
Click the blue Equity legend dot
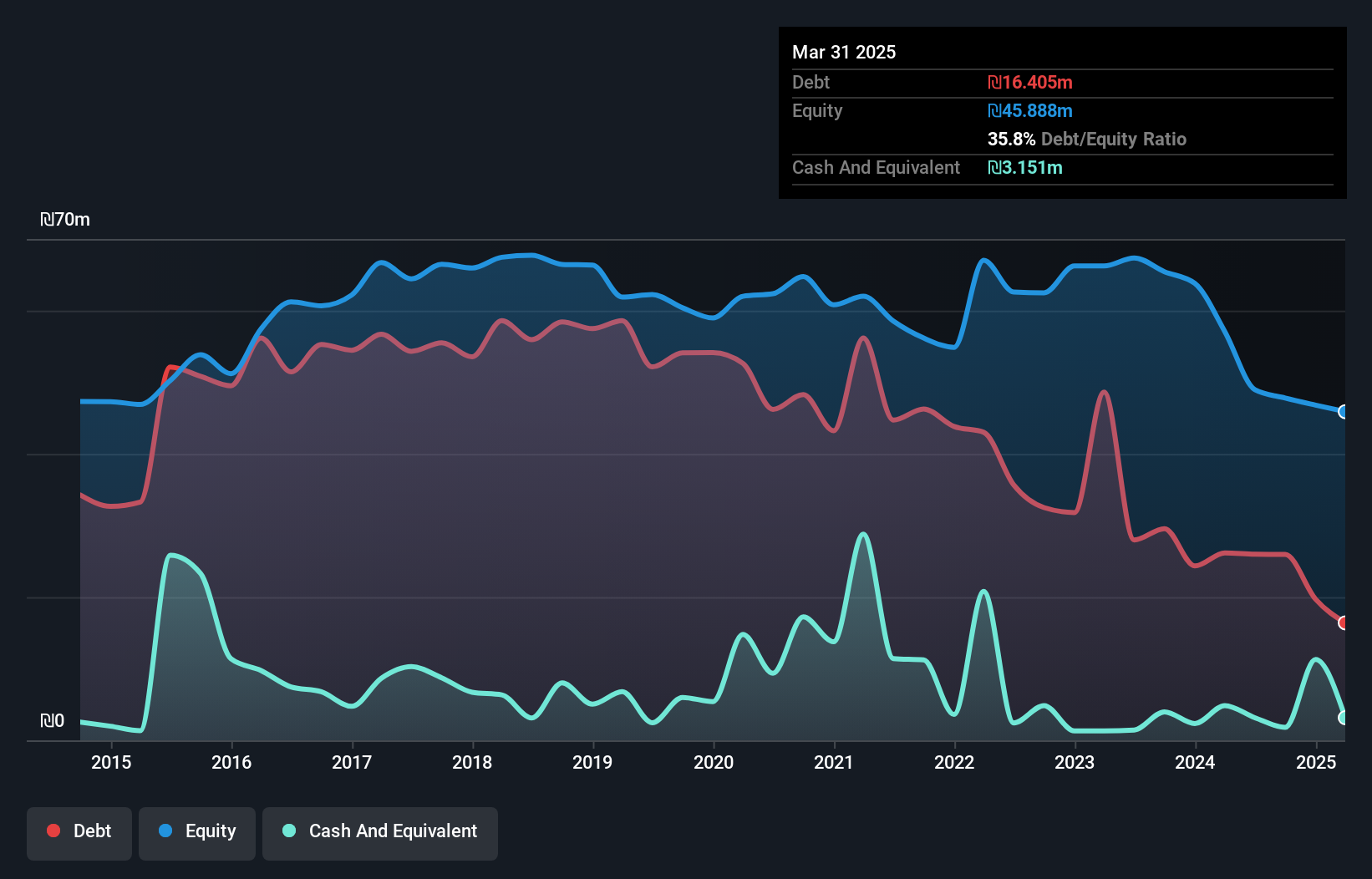click(x=165, y=831)
